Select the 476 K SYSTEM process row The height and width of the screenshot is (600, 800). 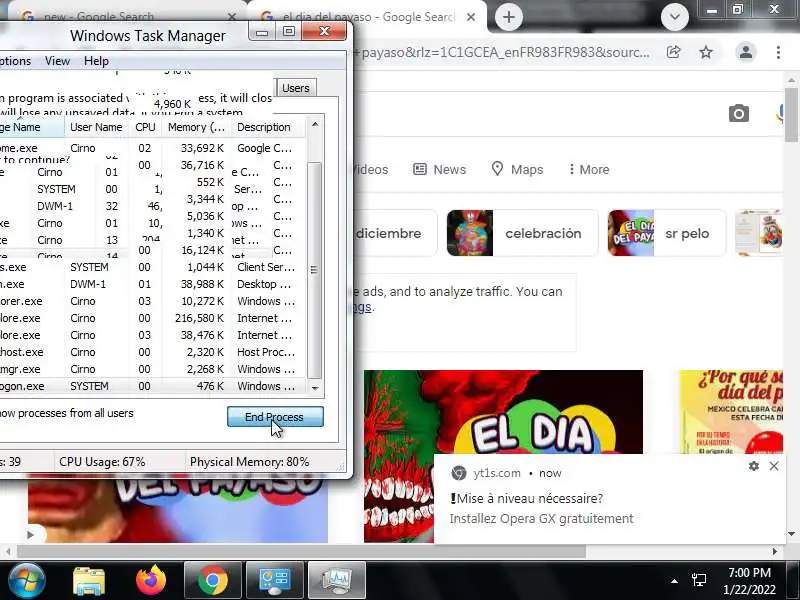(153, 386)
